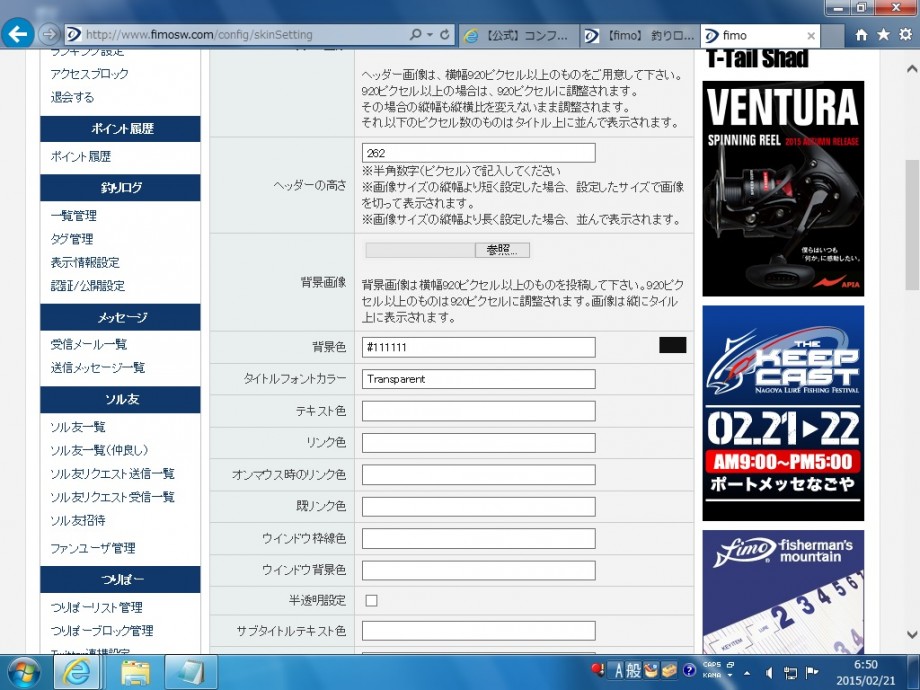Open the 受信メール一覧 link
The height and width of the screenshot is (690, 920).
89,344
